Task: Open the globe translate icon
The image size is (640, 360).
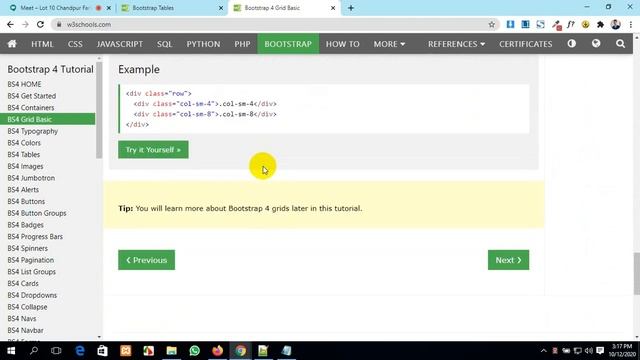Action: (x=596, y=43)
